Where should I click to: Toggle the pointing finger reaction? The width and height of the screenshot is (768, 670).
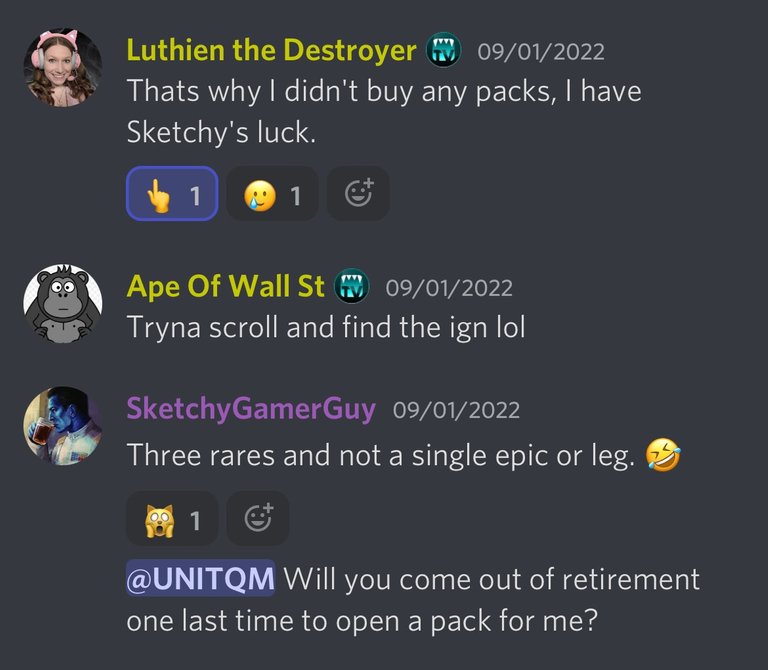point(172,193)
